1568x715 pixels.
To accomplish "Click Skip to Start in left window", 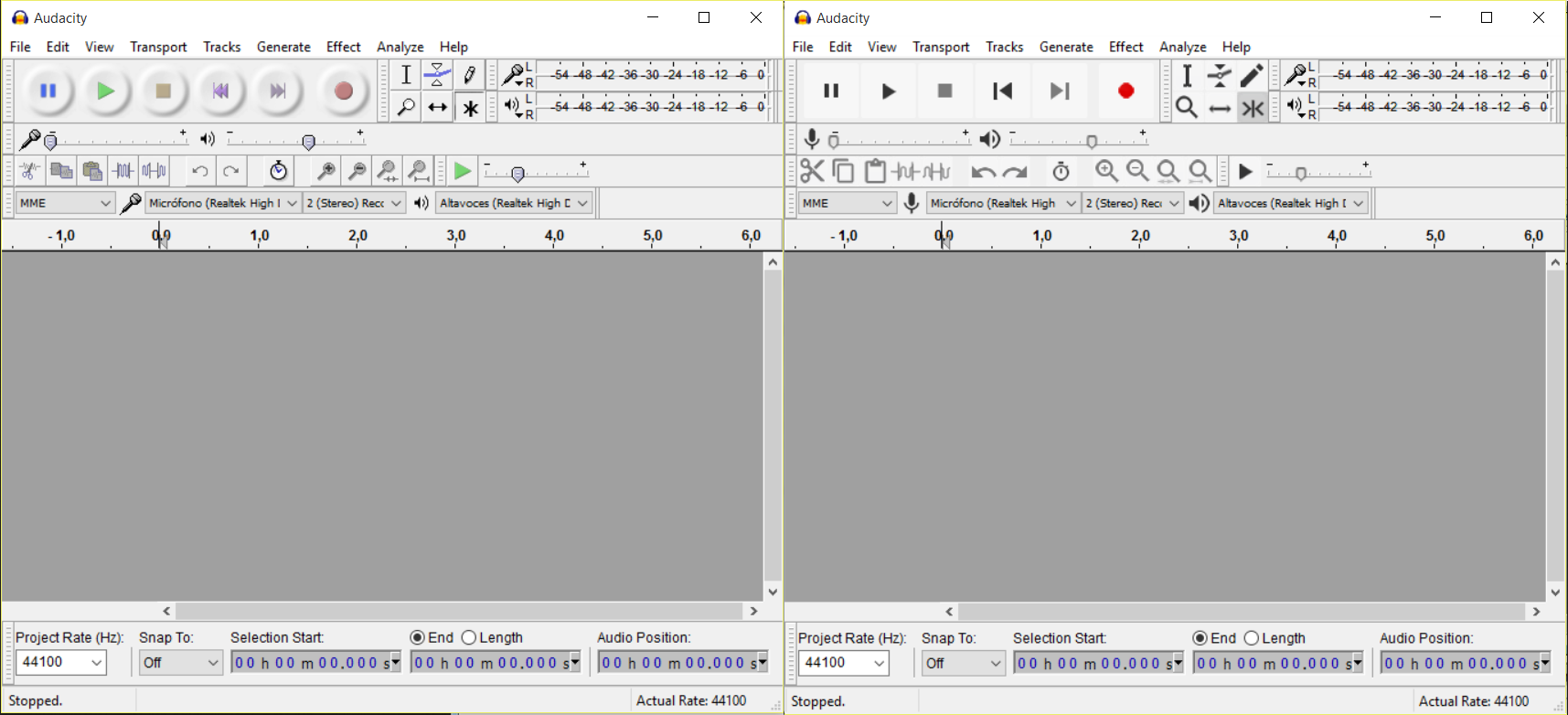I will point(220,91).
